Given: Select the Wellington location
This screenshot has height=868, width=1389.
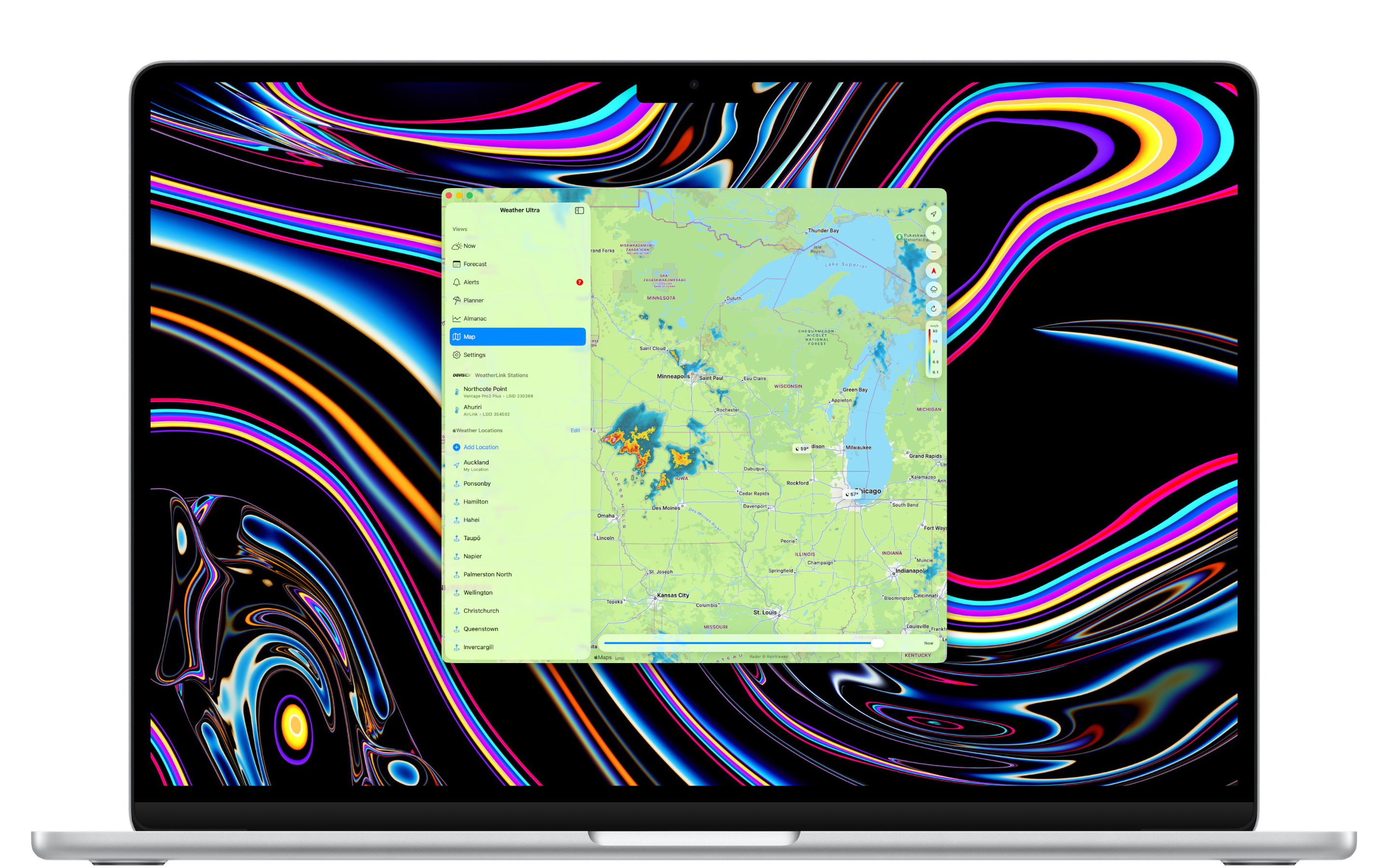Looking at the screenshot, I should (x=517, y=593).
